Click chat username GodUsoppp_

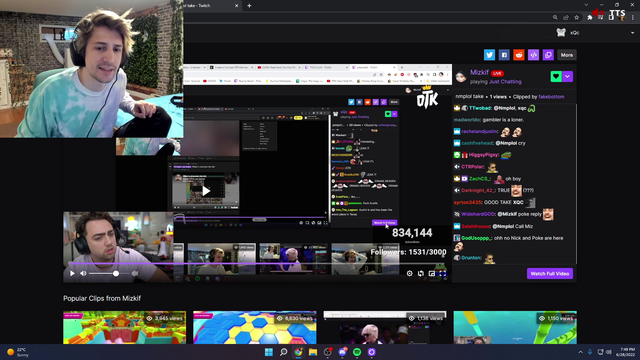(477, 238)
